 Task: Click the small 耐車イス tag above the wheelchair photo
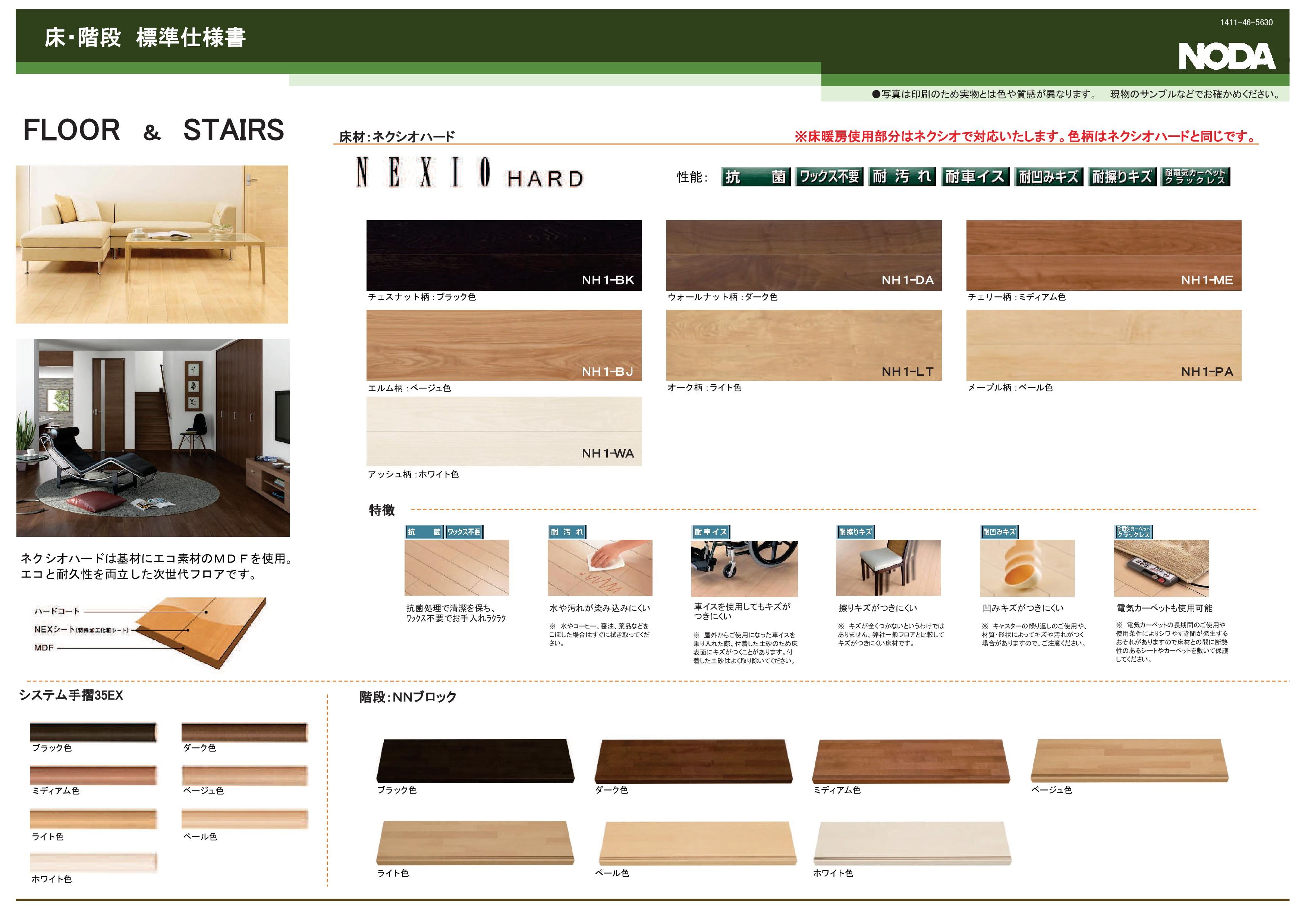click(x=711, y=532)
